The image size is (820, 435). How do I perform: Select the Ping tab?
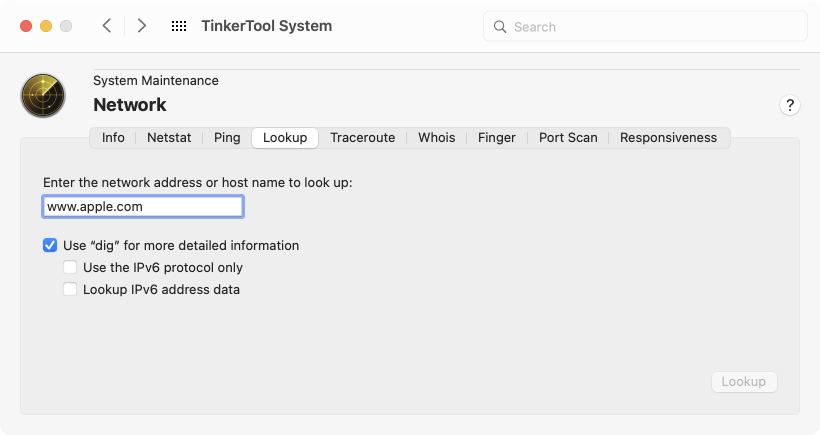point(227,138)
